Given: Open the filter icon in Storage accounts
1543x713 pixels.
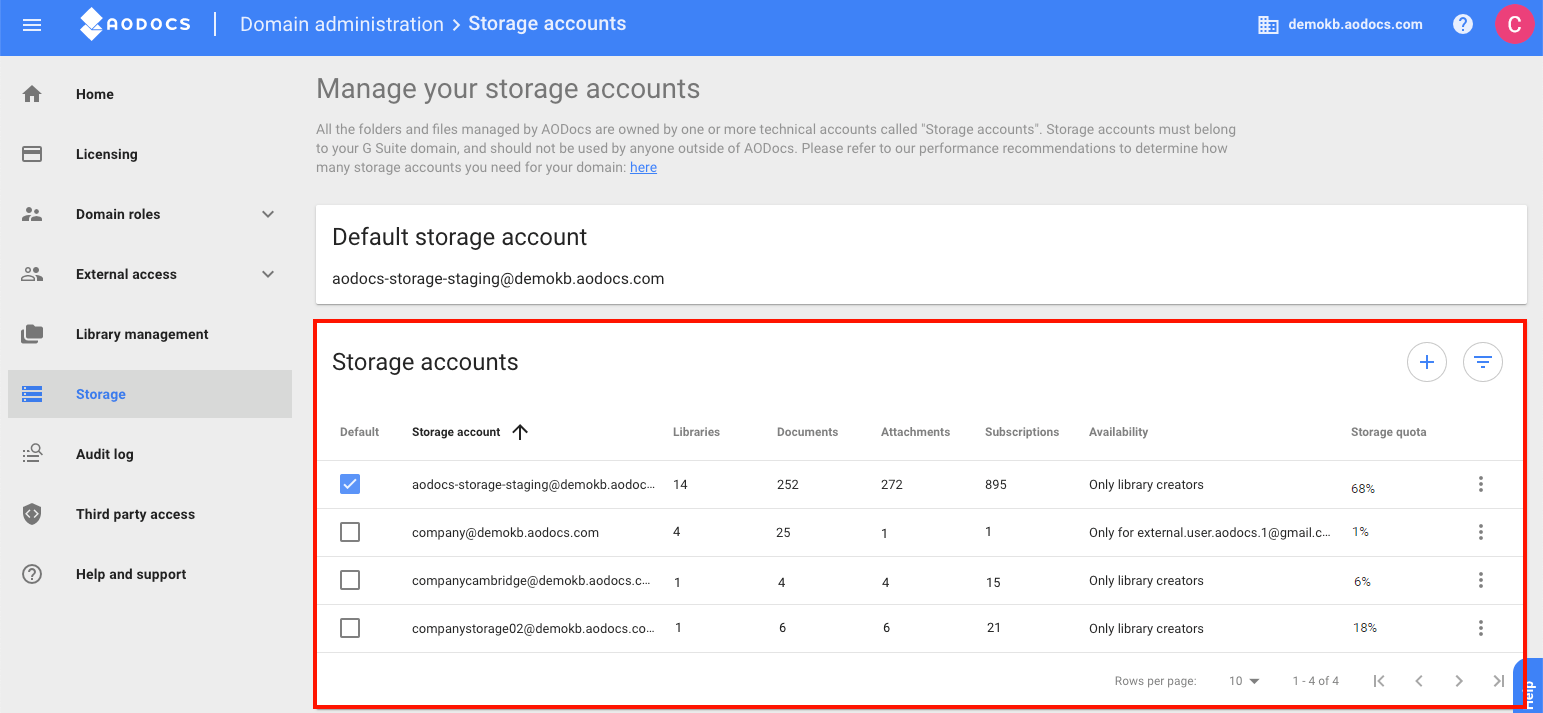Looking at the screenshot, I should pos(1482,362).
